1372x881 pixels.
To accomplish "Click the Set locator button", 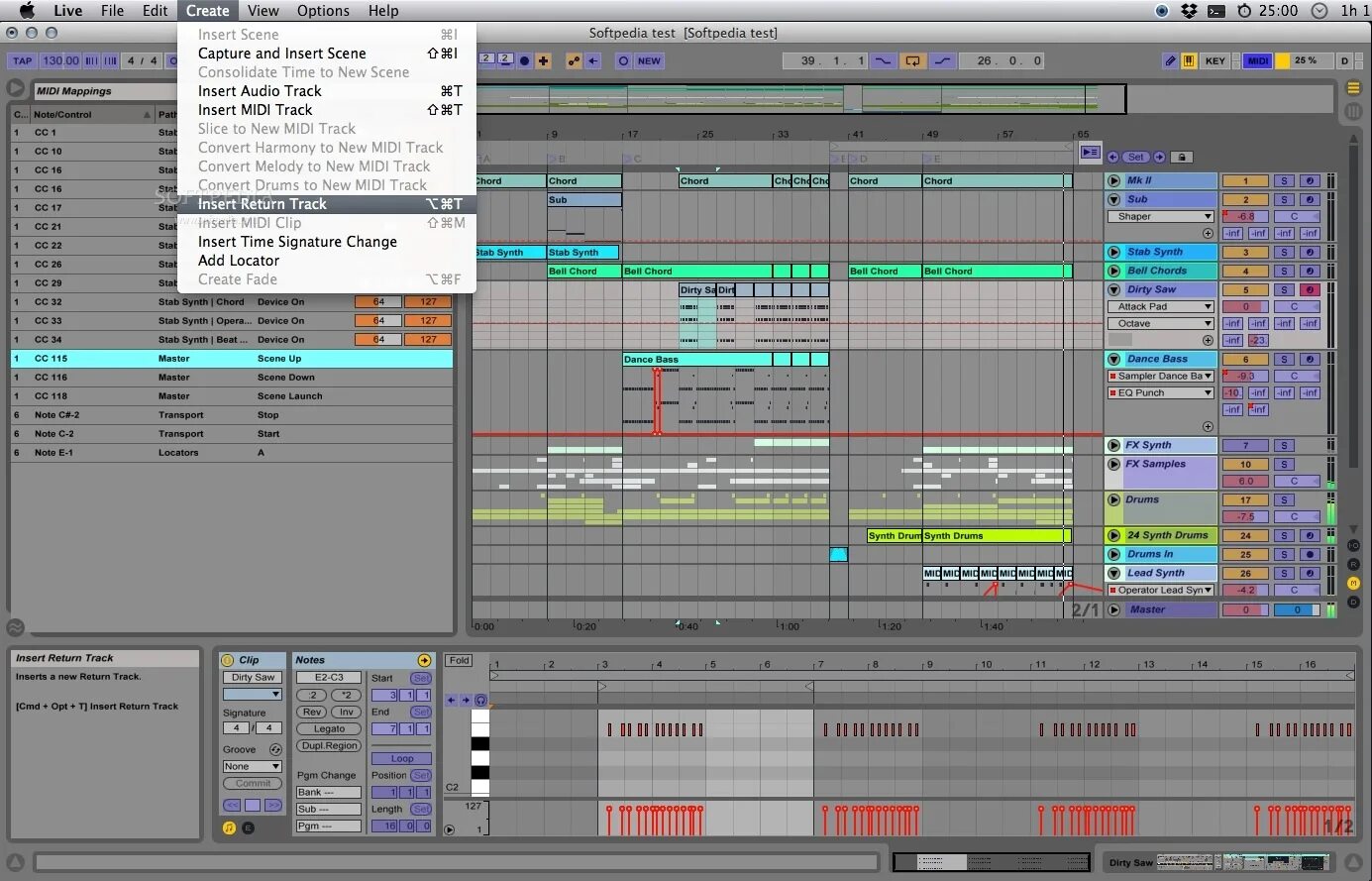I will tap(1135, 157).
